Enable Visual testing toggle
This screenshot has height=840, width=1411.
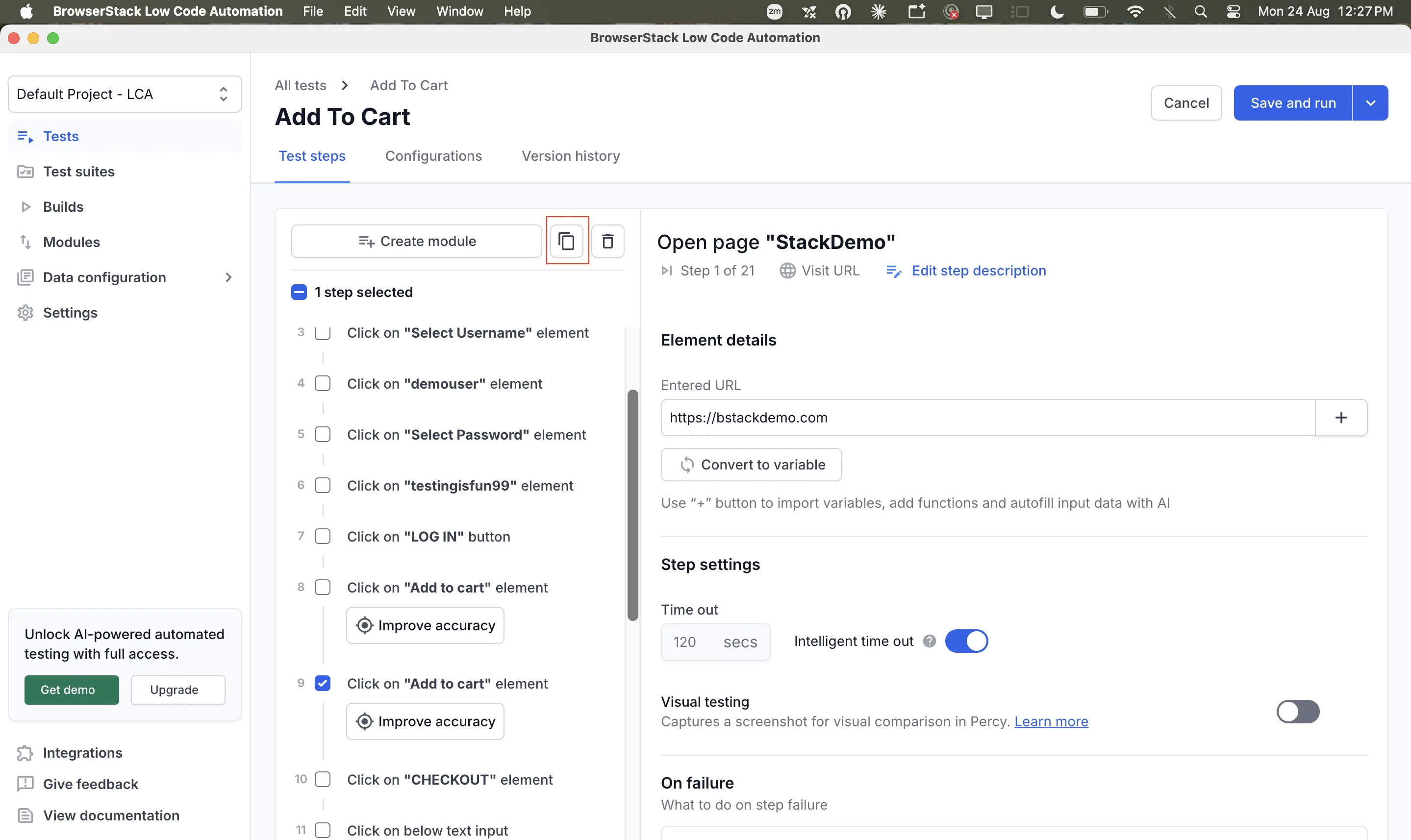tap(1298, 712)
